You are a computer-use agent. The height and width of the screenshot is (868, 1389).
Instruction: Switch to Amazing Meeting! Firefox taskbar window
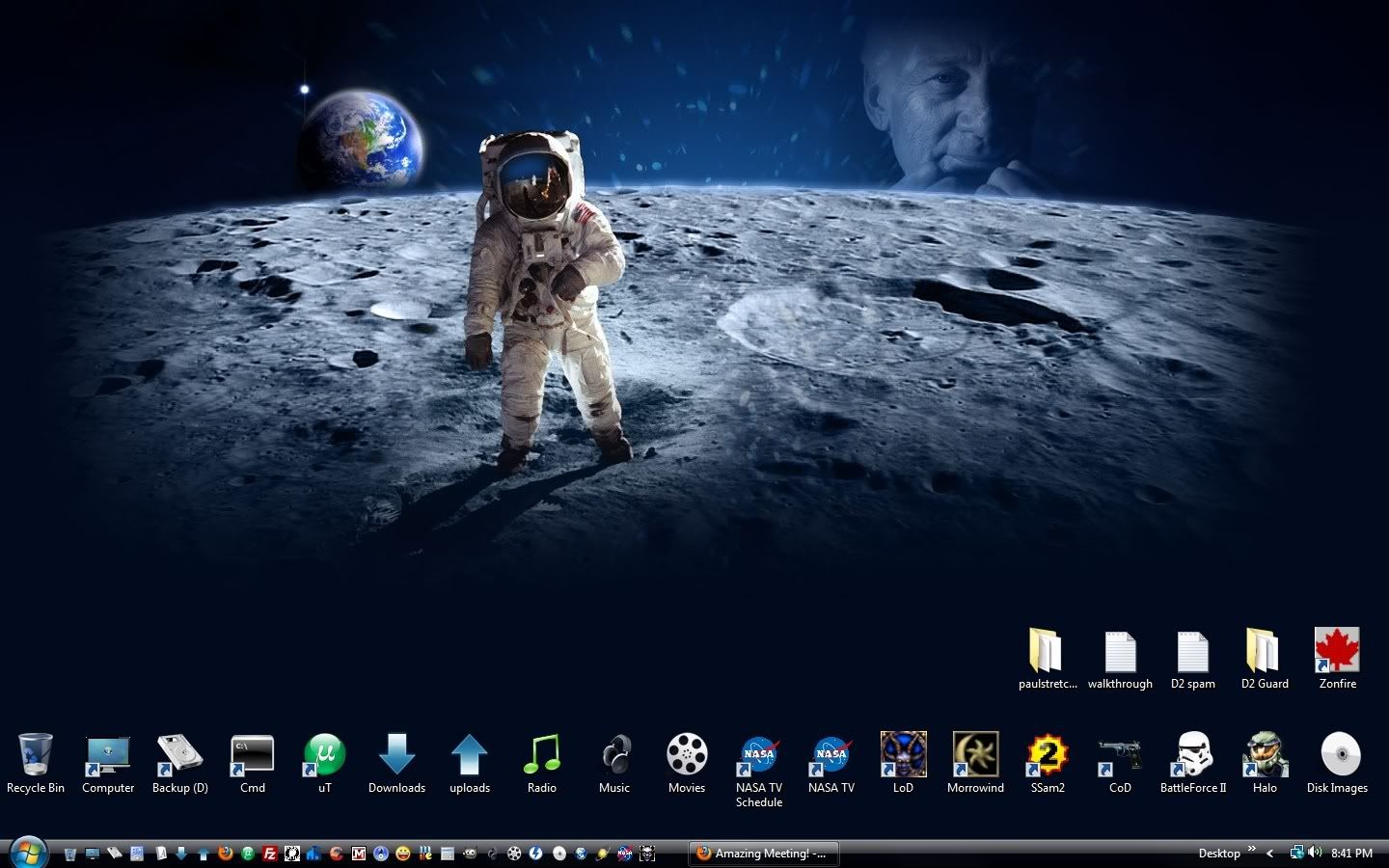(763, 854)
